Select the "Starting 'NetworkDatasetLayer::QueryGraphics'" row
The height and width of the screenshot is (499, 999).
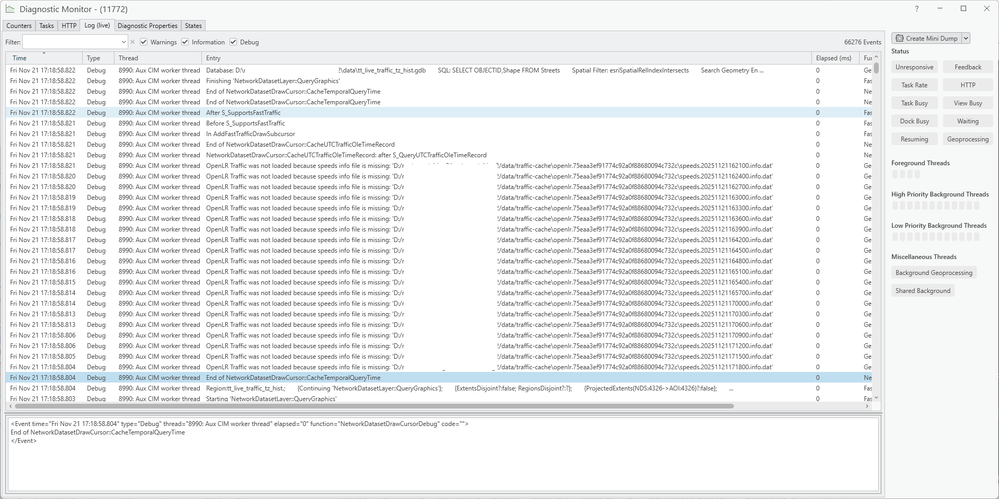(x=438, y=398)
